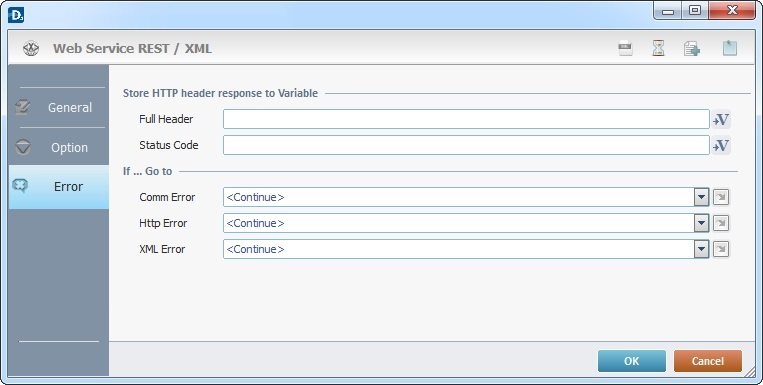
Task: Expand the XML Error dropdown
Action: click(701, 249)
